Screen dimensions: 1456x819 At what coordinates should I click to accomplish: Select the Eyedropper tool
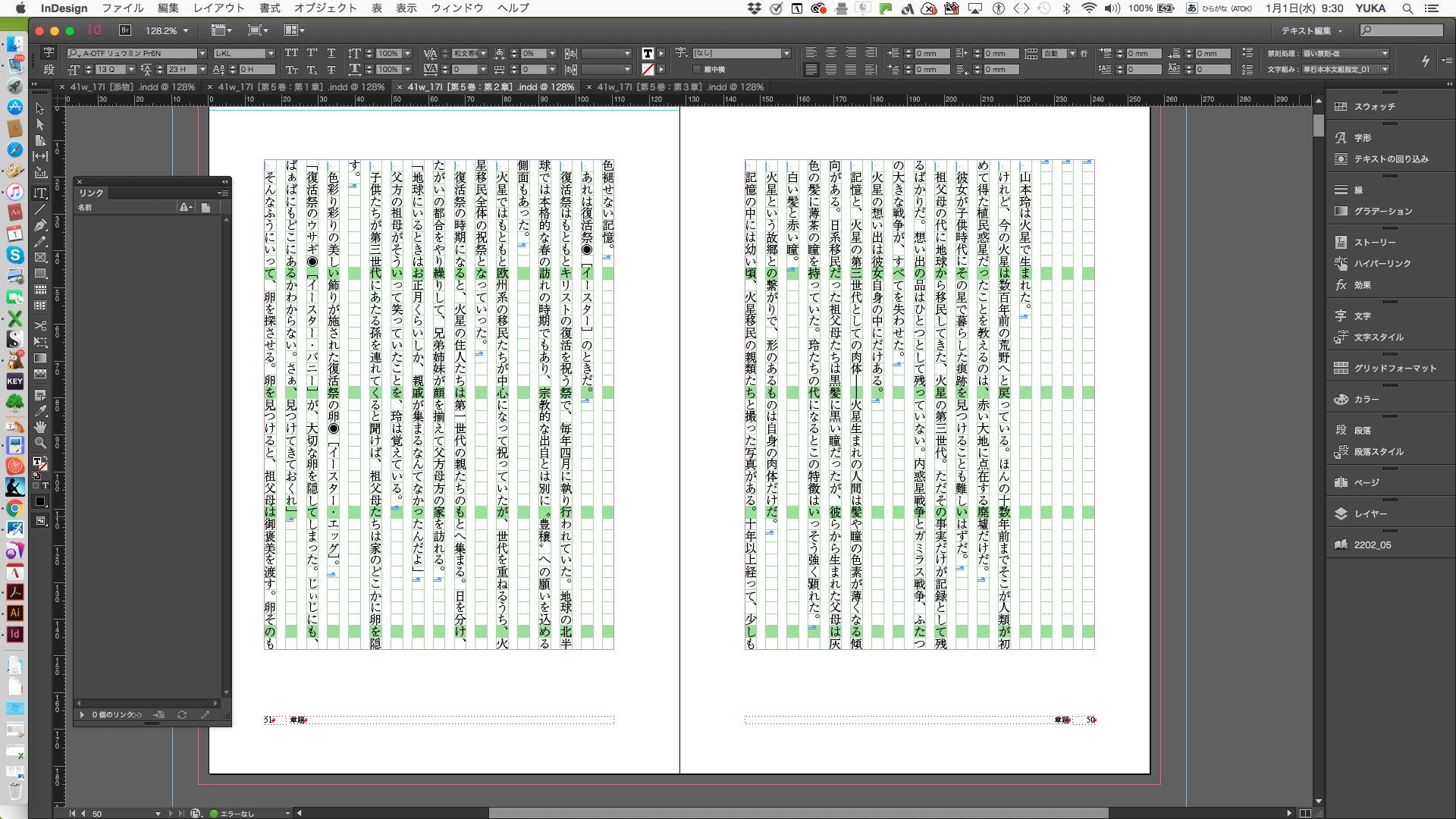pyautogui.click(x=40, y=410)
